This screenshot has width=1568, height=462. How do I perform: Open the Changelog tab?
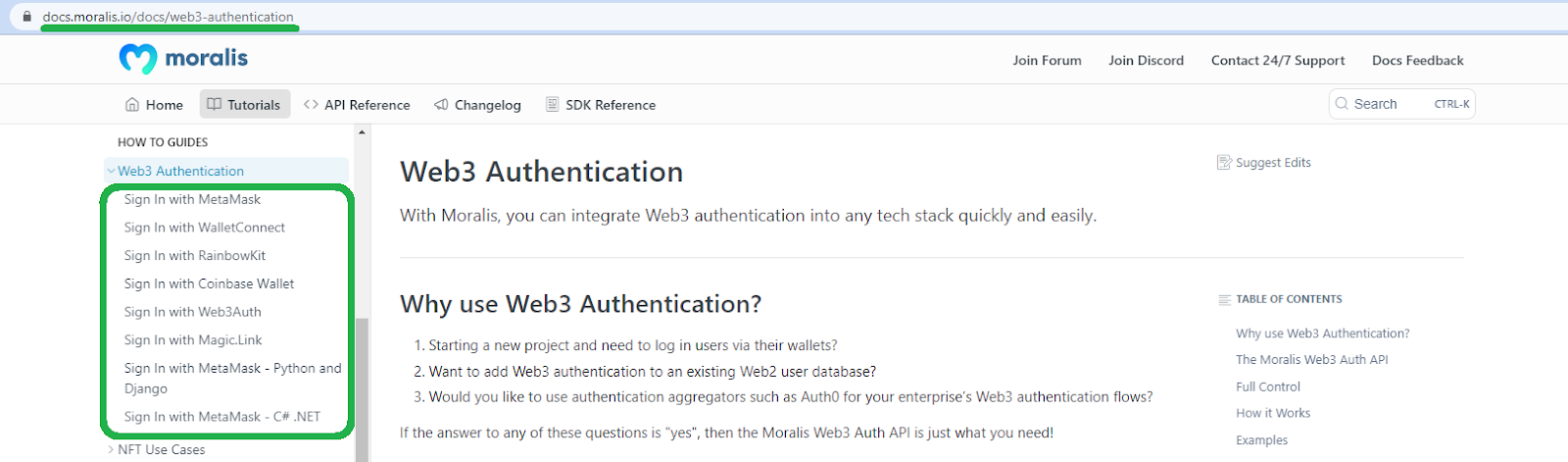coord(477,104)
